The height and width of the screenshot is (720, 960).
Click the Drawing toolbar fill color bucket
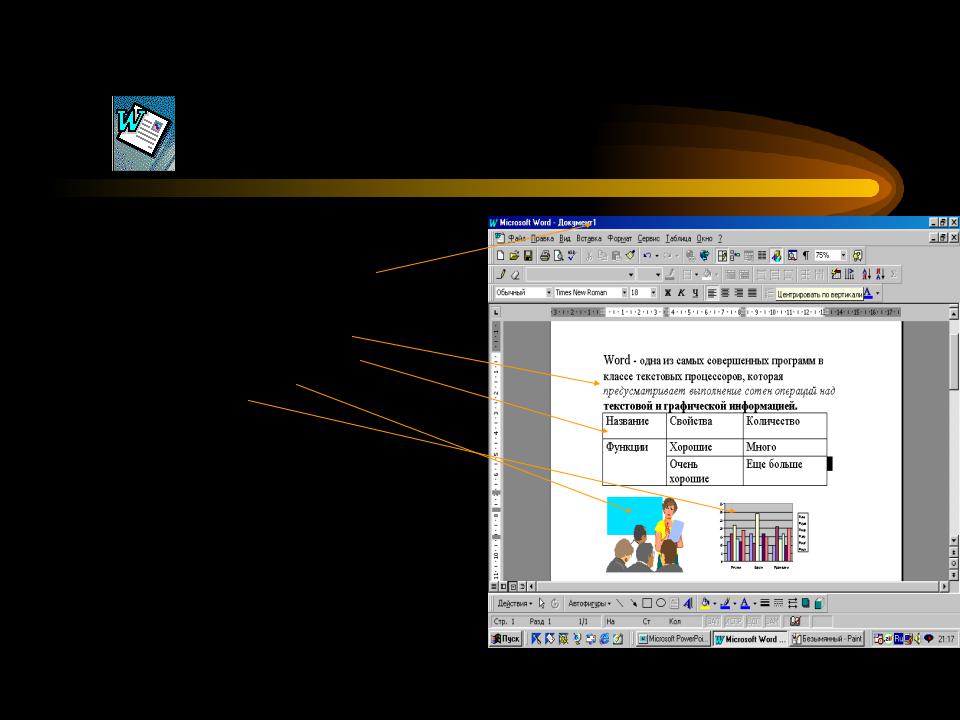click(705, 603)
